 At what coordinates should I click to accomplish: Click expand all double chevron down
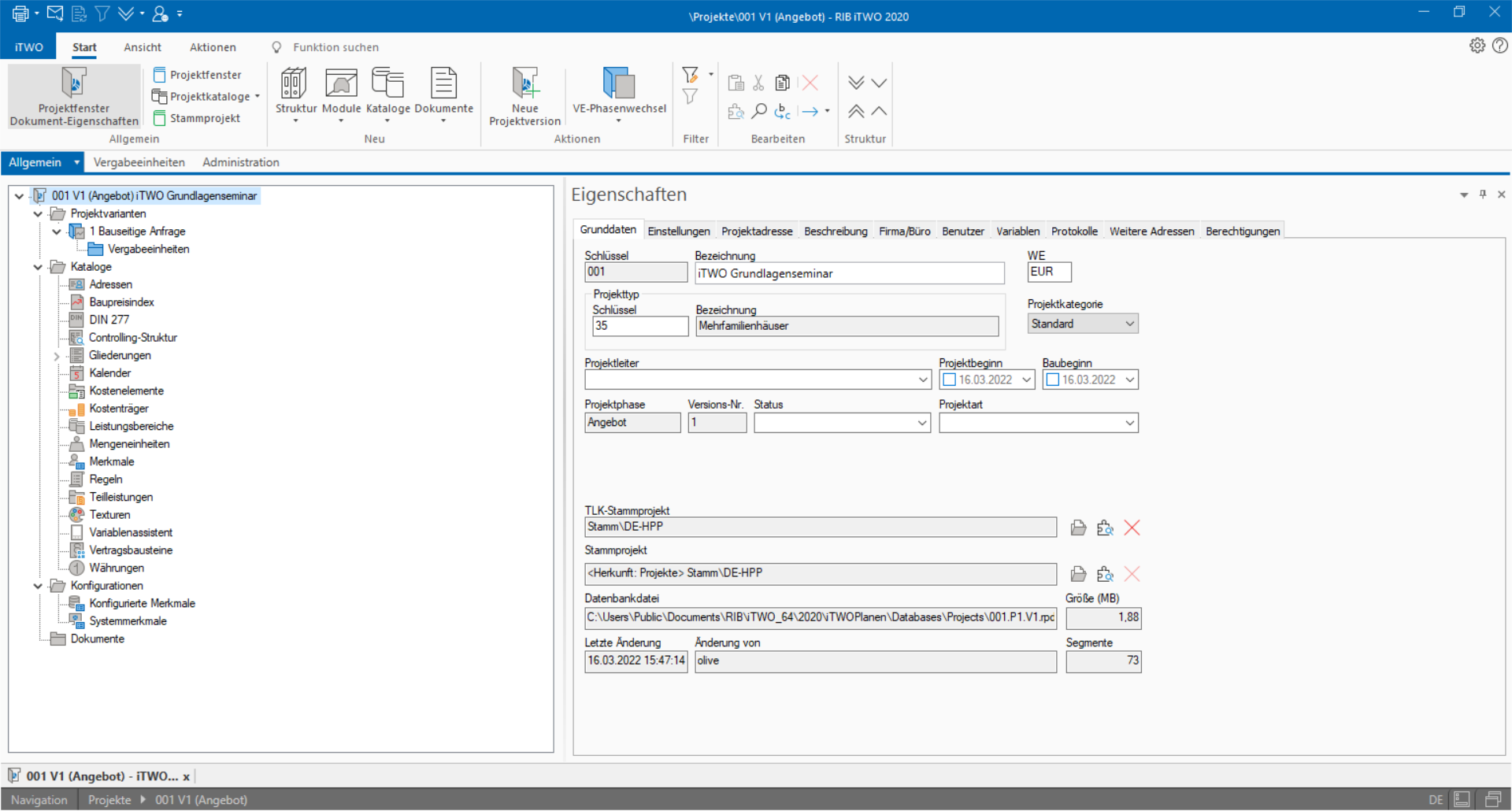pyautogui.click(x=856, y=83)
